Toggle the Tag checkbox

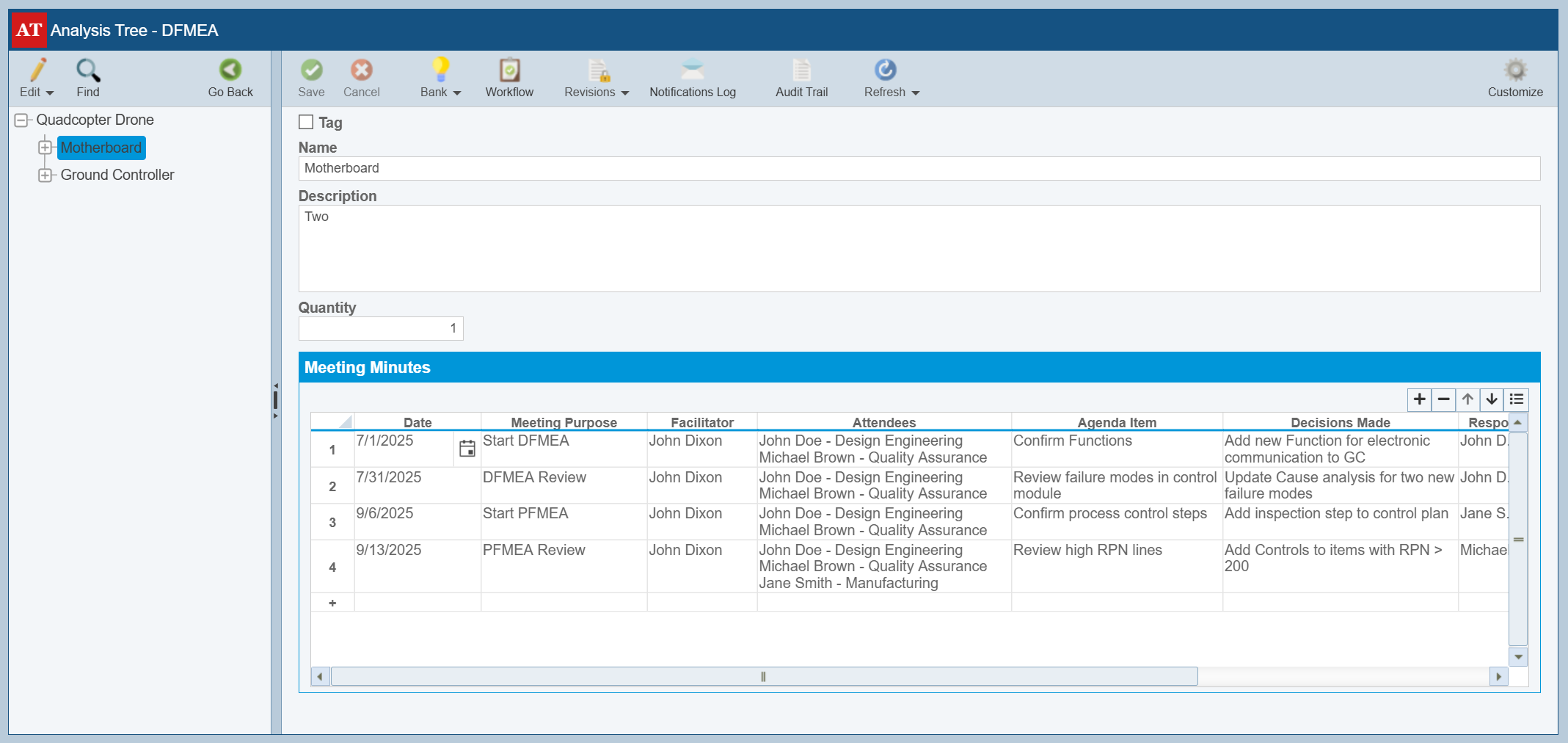point(306,122)
